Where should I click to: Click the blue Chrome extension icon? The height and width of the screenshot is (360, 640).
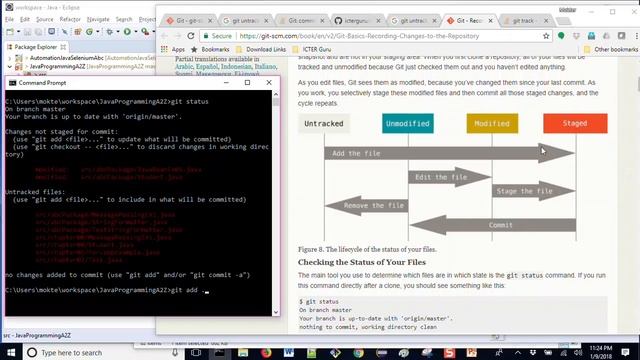(591, 36)
